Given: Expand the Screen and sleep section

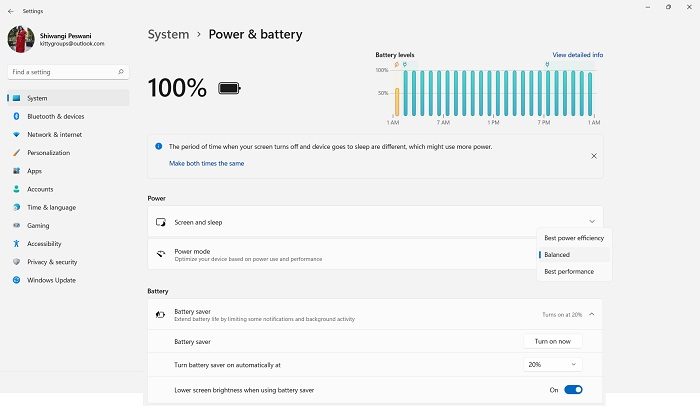Looking at the screenshot, I should click(375, 221).
